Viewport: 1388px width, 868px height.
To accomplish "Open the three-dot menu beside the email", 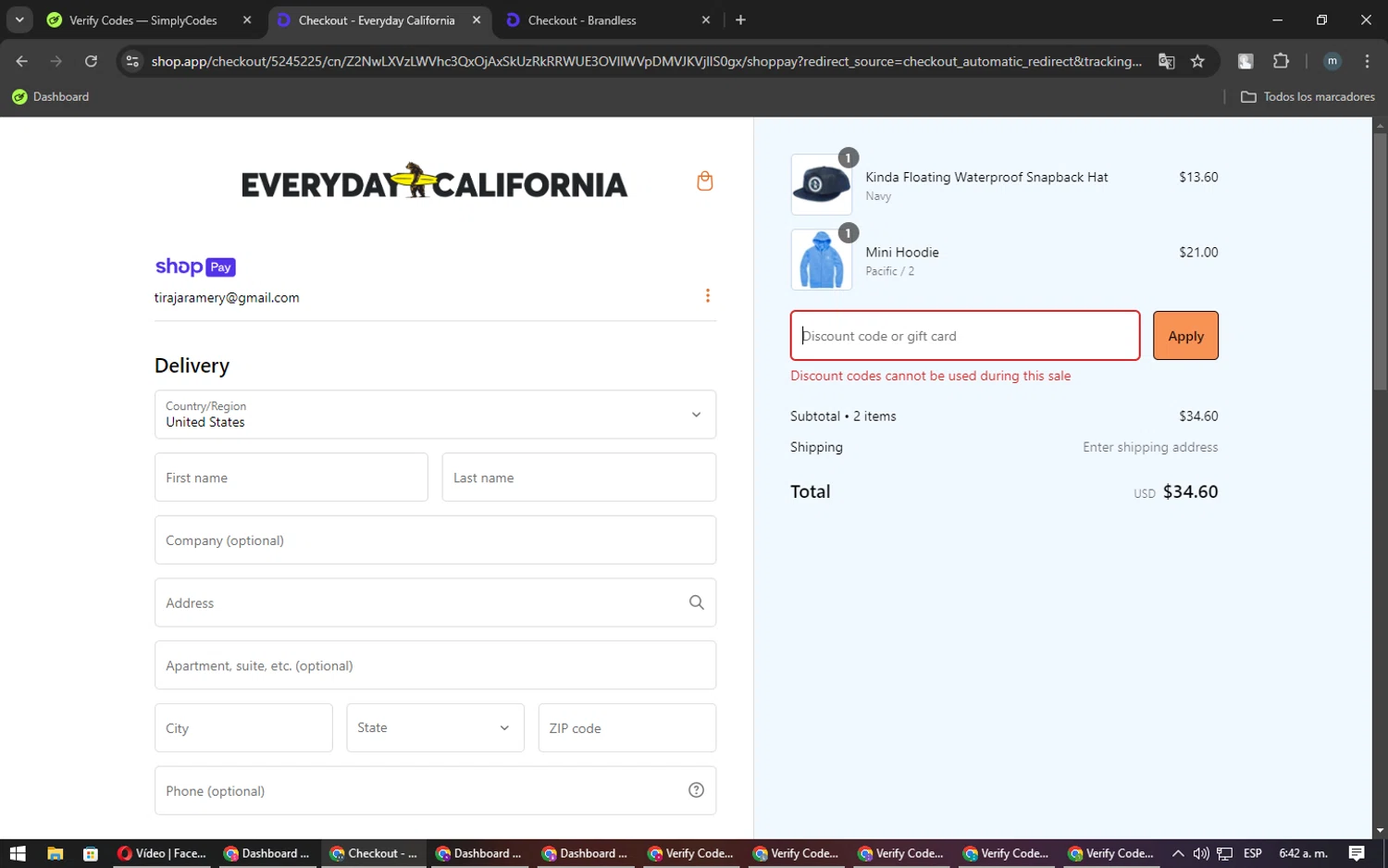I will [708, 296].
